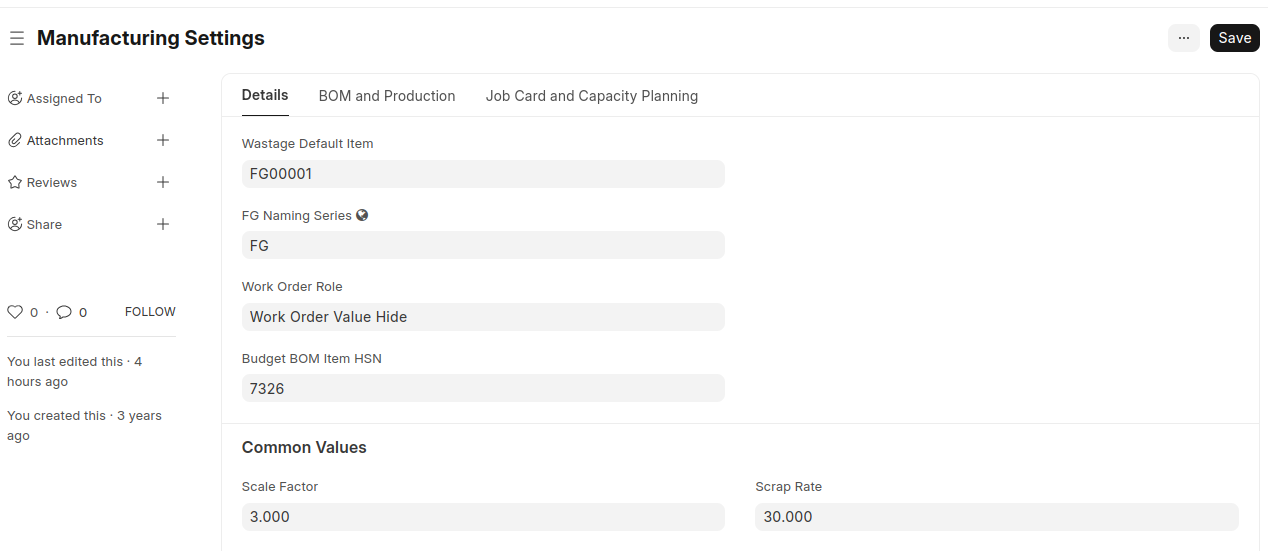Image resolution: width=1268 pixels, height=551 pixels.
Task: Click the plus icon next to Share
Action: tap(163, 224)
